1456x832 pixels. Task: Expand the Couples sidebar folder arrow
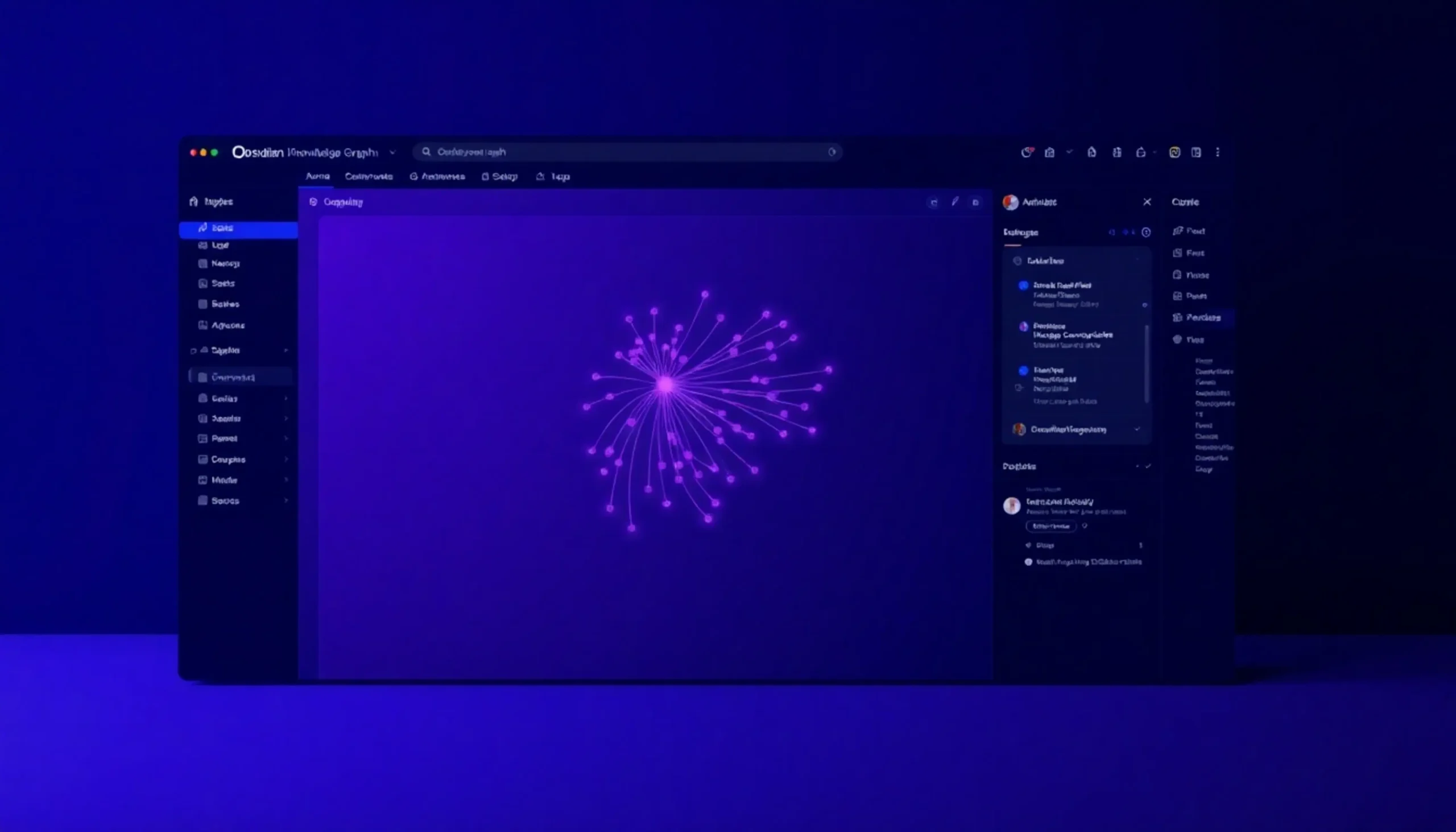[x=286, y=460]
